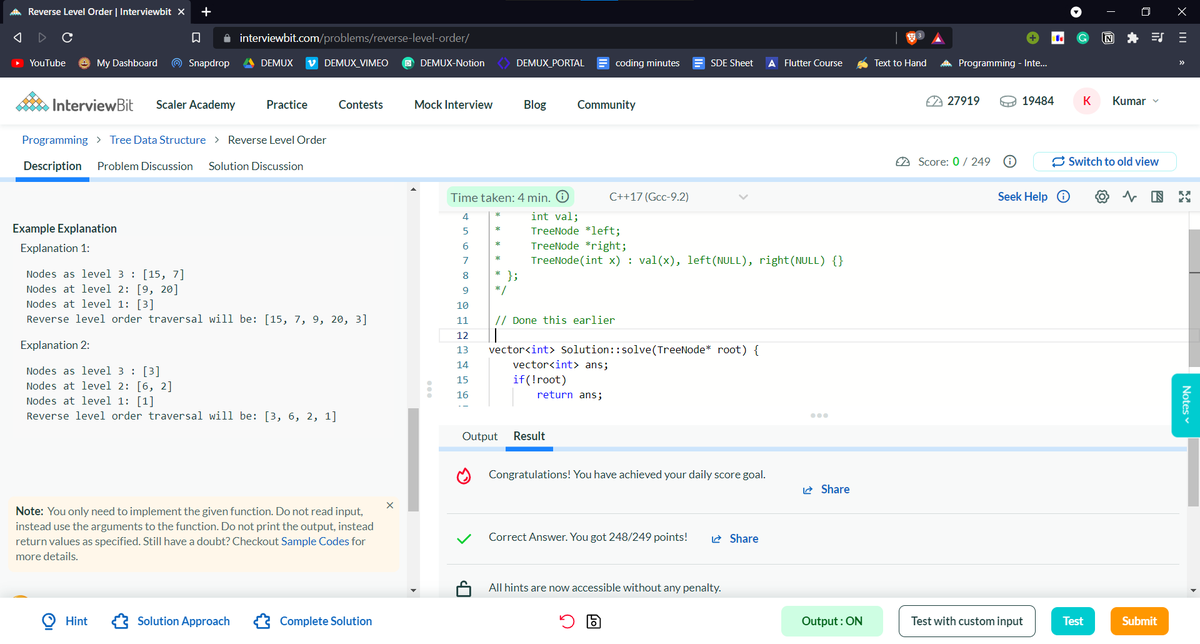The height and width of the screenshot is (644, 1200).
Task: Click the InterviewBit logo
Action: 76,104
